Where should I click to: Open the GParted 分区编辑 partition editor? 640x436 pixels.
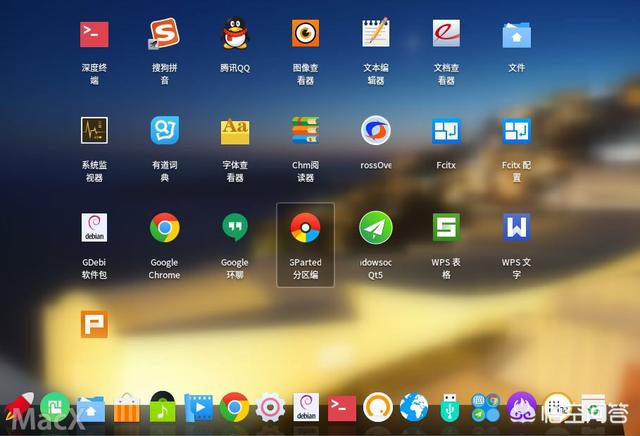[x=305, y=227]
